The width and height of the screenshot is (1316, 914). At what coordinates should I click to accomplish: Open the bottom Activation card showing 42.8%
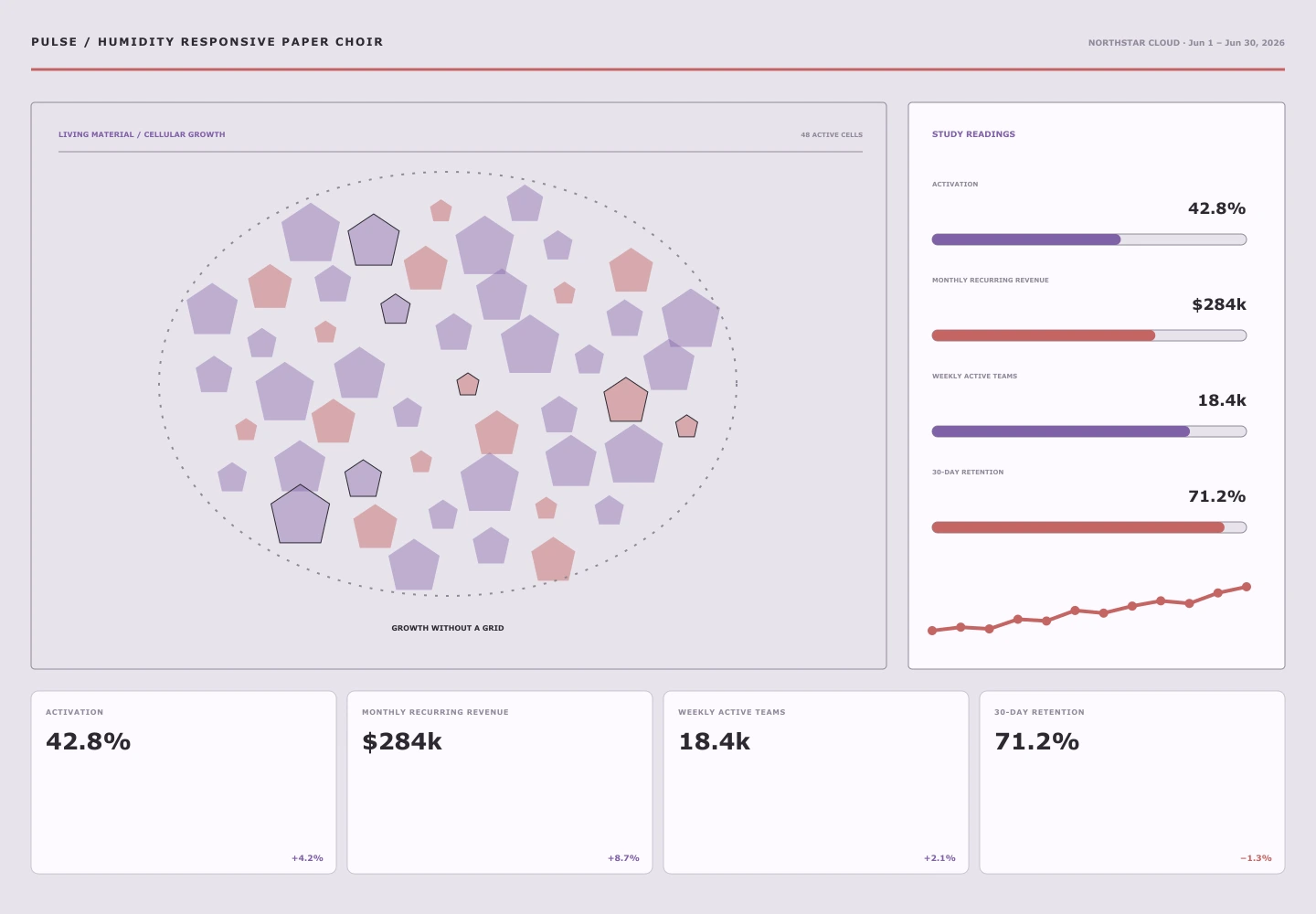(x=184, y=782)
